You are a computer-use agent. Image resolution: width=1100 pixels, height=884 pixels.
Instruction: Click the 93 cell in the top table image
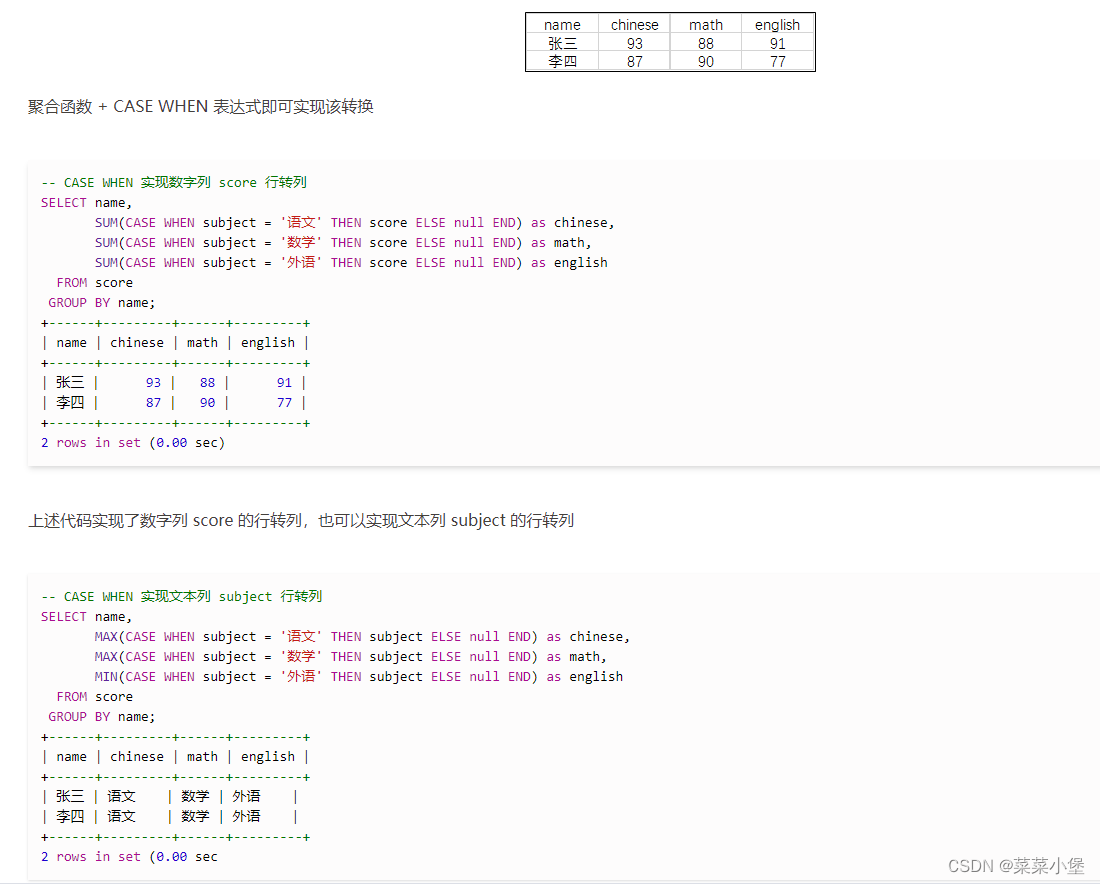pos(635,43)
